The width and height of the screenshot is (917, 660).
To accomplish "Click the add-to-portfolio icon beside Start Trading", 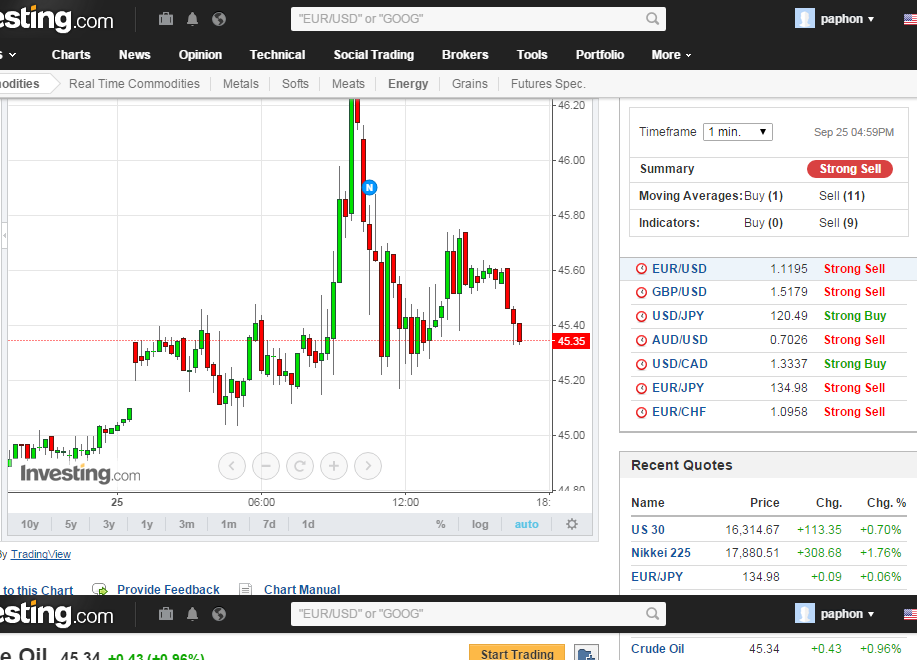I will (x=587, y=653).
